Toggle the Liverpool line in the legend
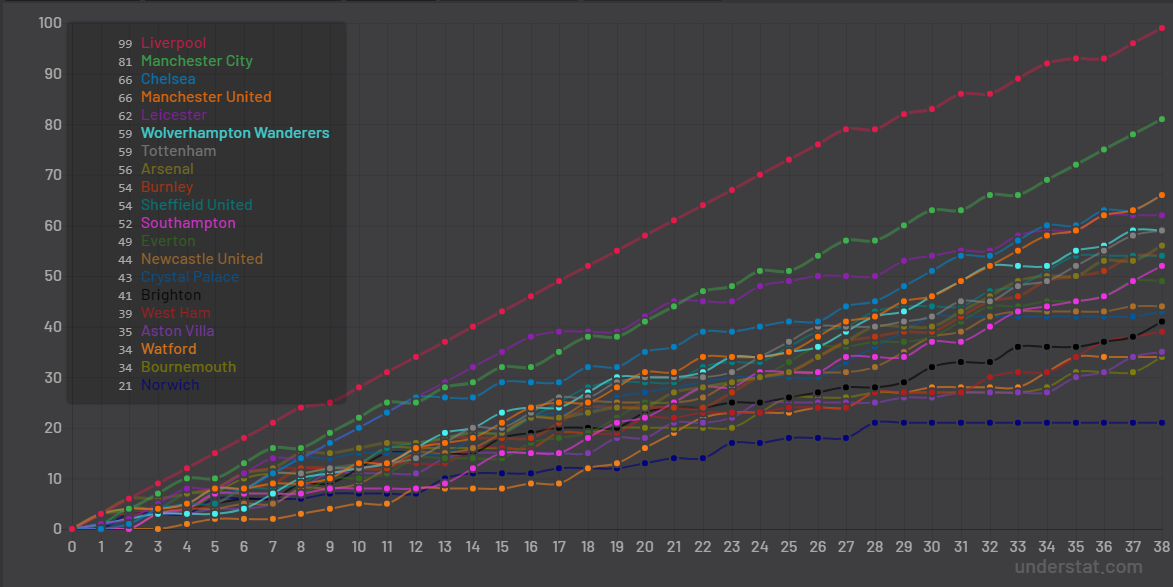 click(174, 43)
